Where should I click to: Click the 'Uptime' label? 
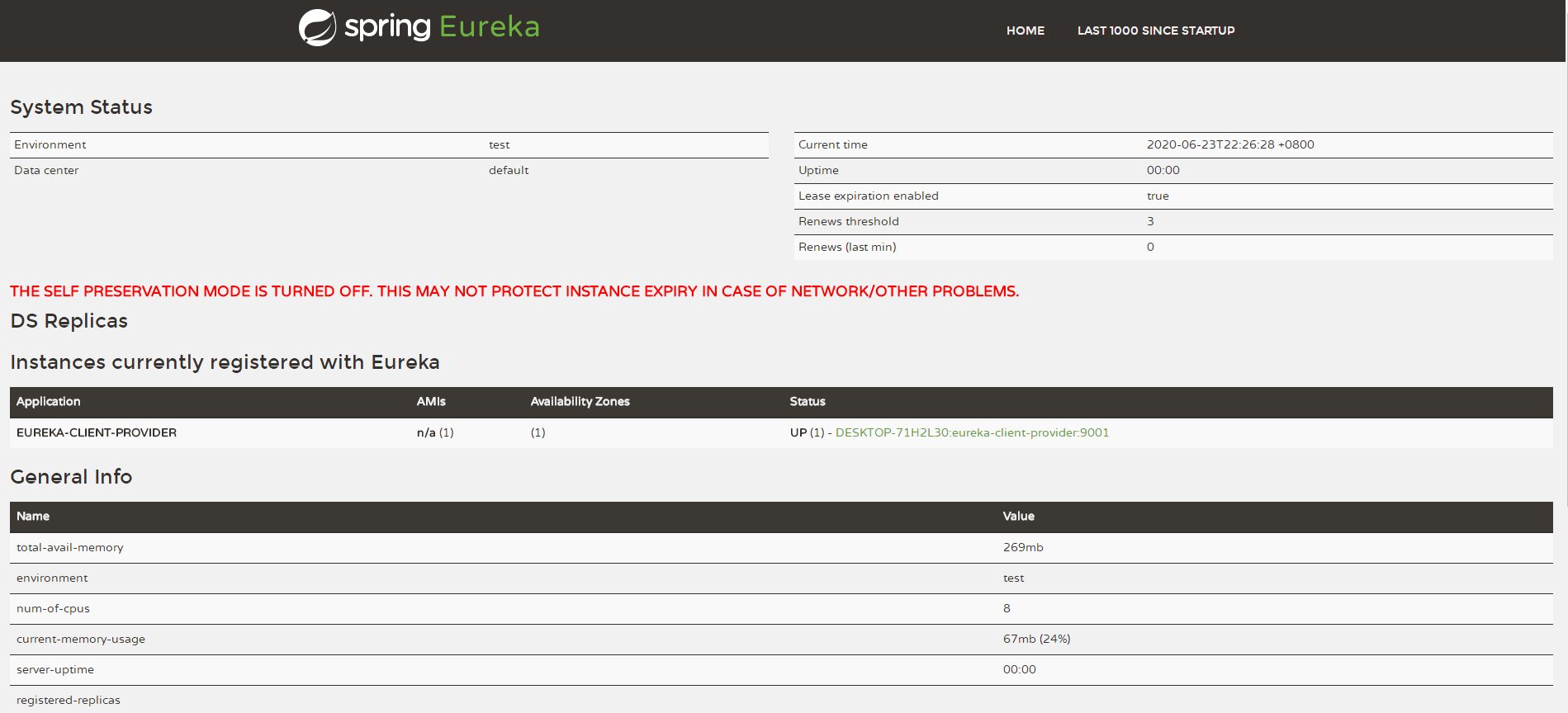(818, 170)
